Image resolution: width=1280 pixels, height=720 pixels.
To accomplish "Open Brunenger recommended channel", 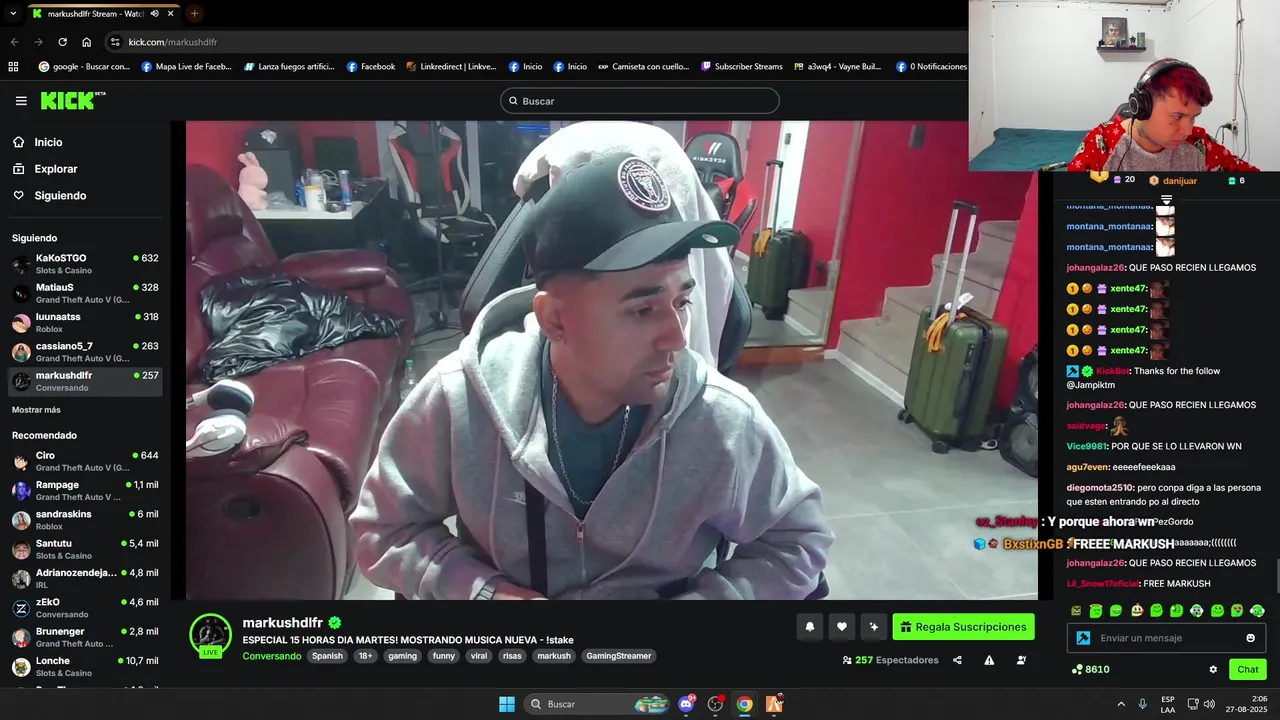I will pos(85,637).
